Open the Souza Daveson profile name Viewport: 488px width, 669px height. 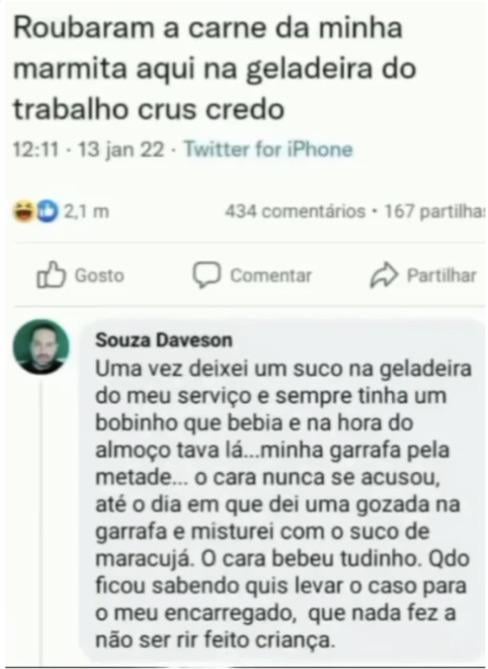coord(164,340)
